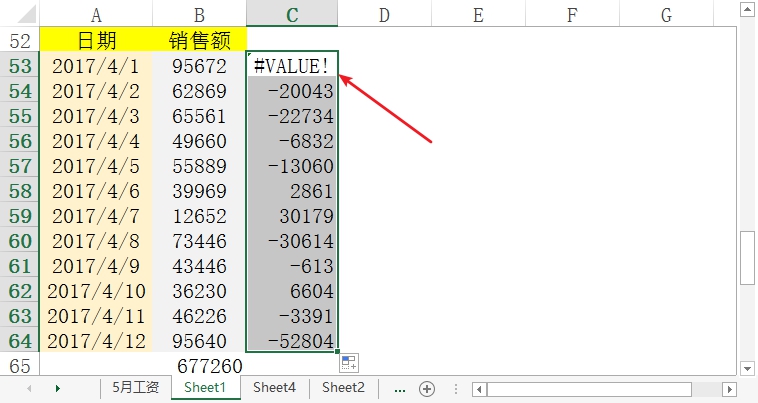Click the #VALUE! error cell
The height and width of the screenshot is (403, 758).
292,65
